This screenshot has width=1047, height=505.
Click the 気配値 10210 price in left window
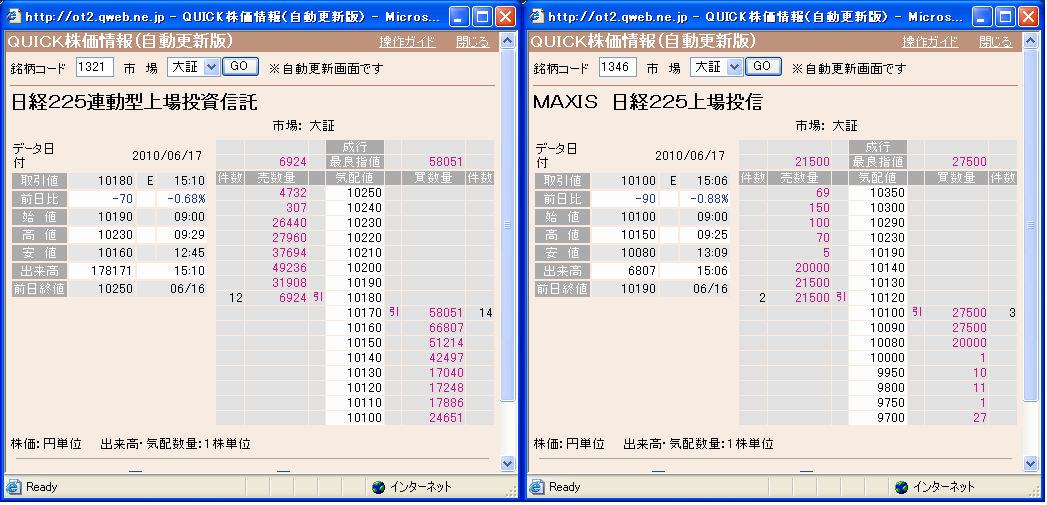(365, 252)
